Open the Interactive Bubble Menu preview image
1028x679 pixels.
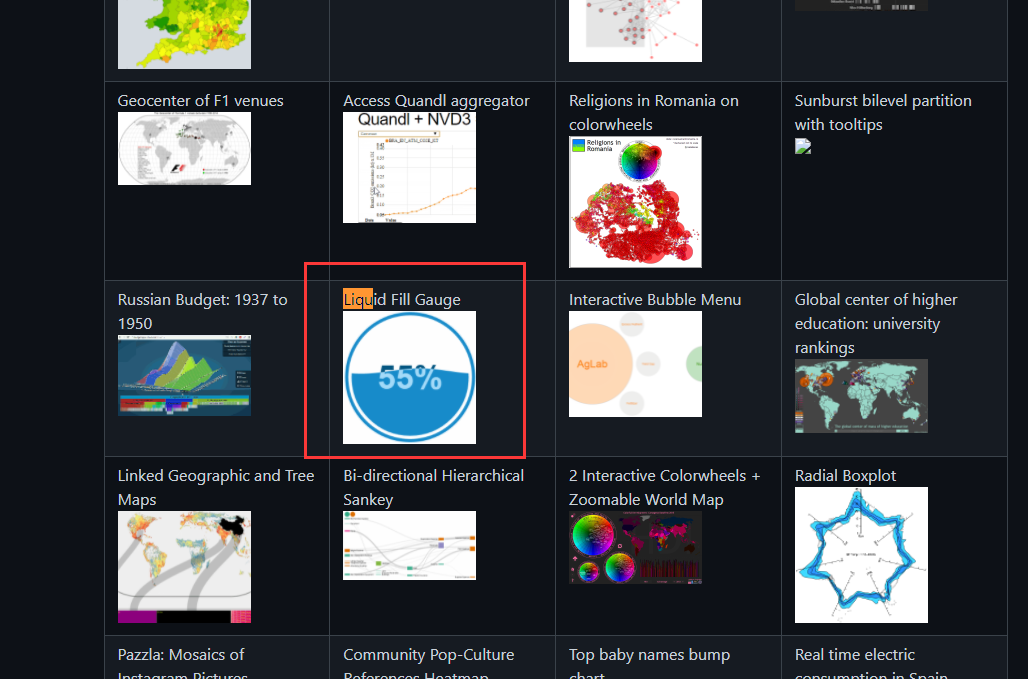pyautogui.click(x=635, y=363)
